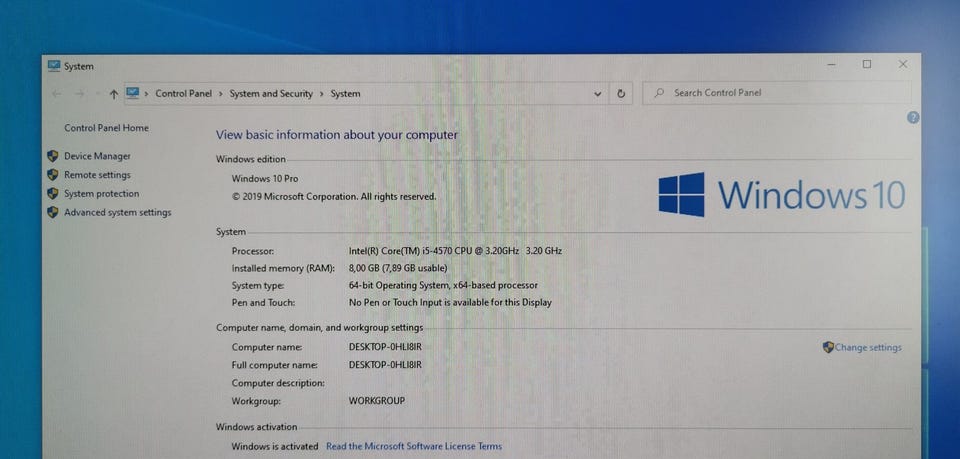
Task: Select System breadcrumb item
Action: tap(345, 94)
